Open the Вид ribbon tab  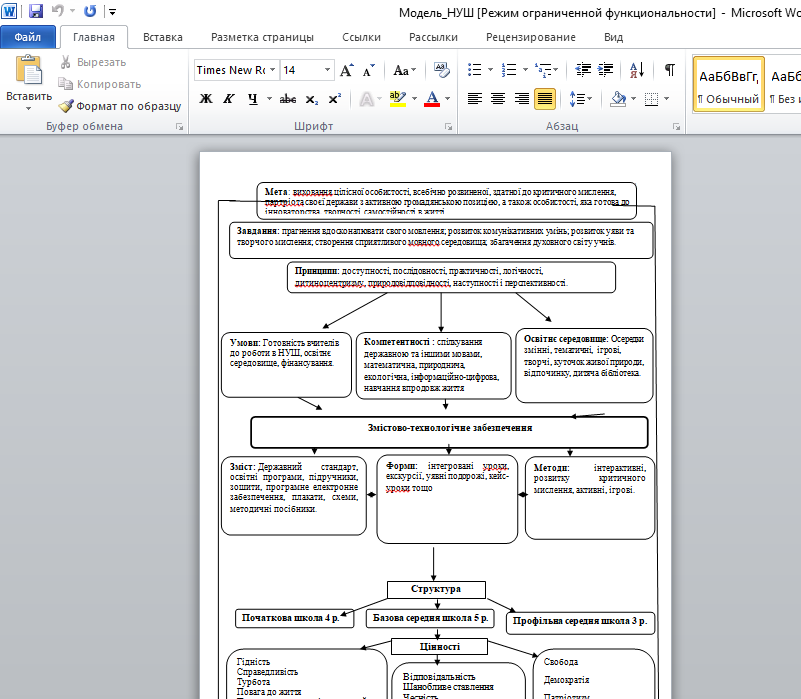click(613, 37)
